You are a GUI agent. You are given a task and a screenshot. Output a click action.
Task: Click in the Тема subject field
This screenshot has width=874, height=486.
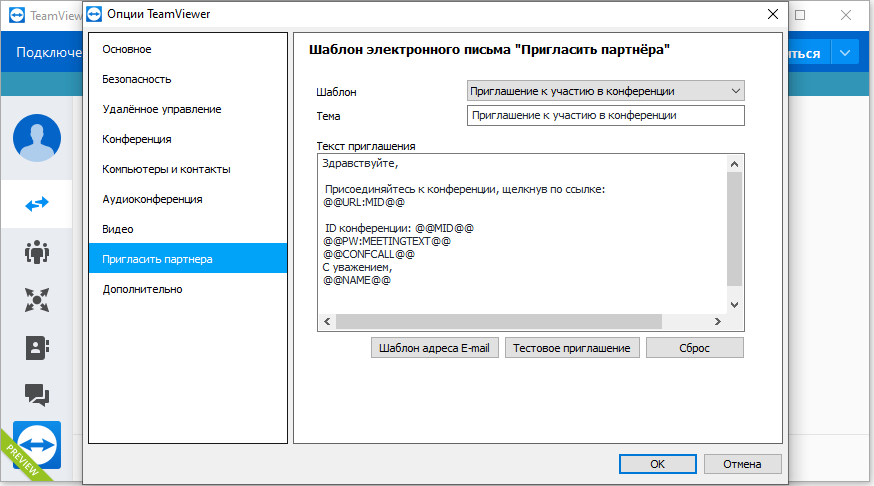pos(605,115)
